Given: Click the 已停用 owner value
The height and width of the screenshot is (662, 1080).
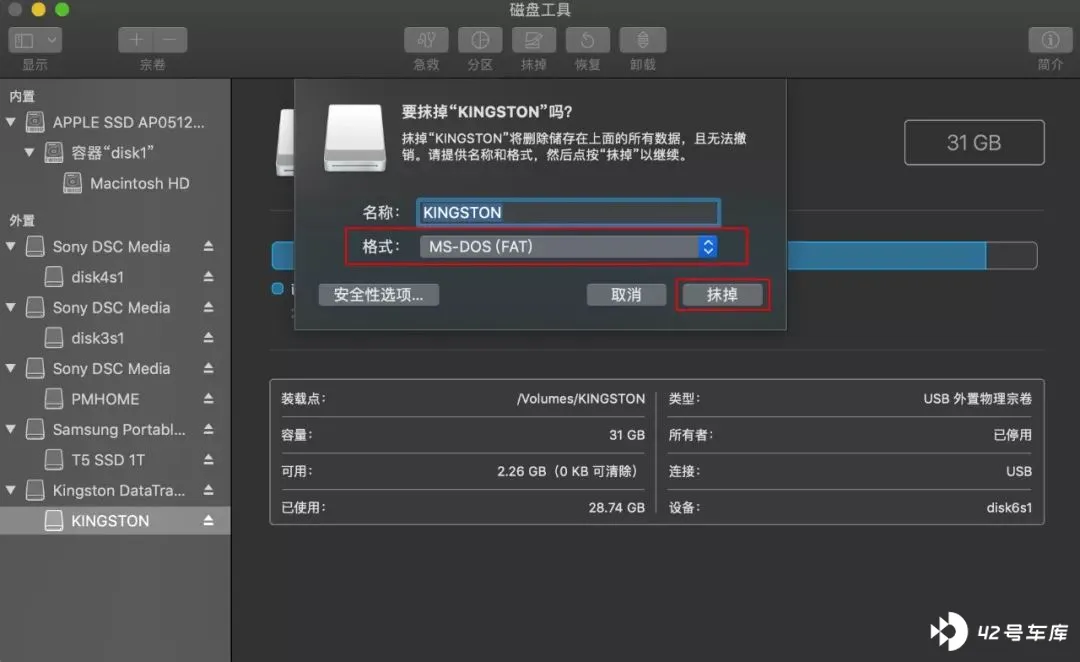Looking at the screenshot, I should point(1012,435).
